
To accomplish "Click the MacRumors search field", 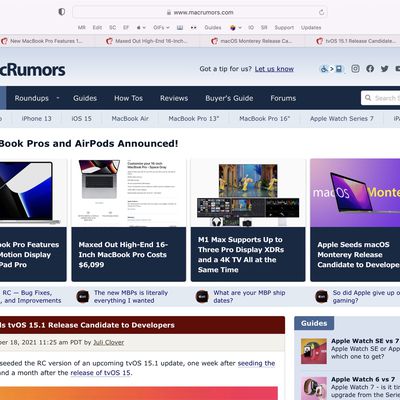I will pyautogui.click(x=381, y=98).
